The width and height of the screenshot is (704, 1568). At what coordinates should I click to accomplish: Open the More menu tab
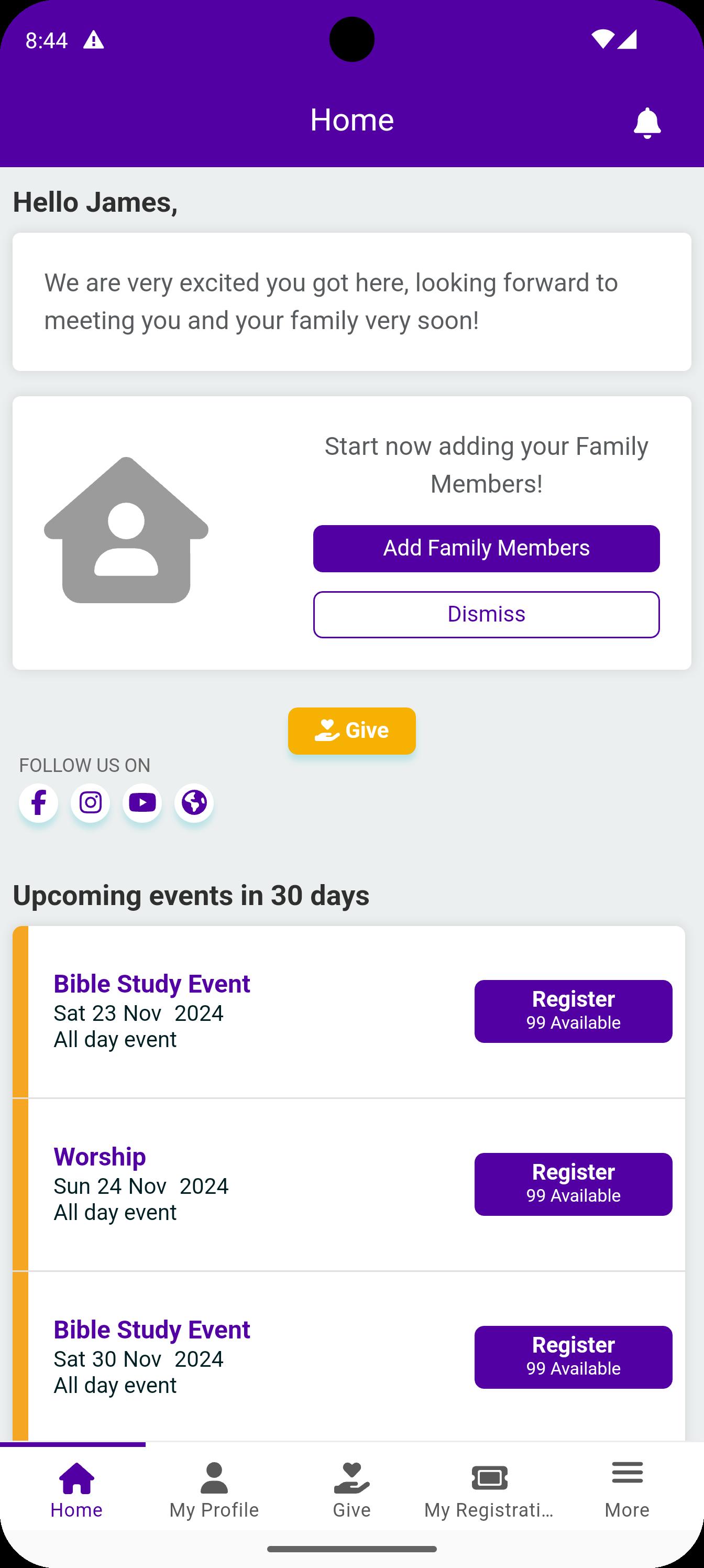click(x=628, y=1490)
